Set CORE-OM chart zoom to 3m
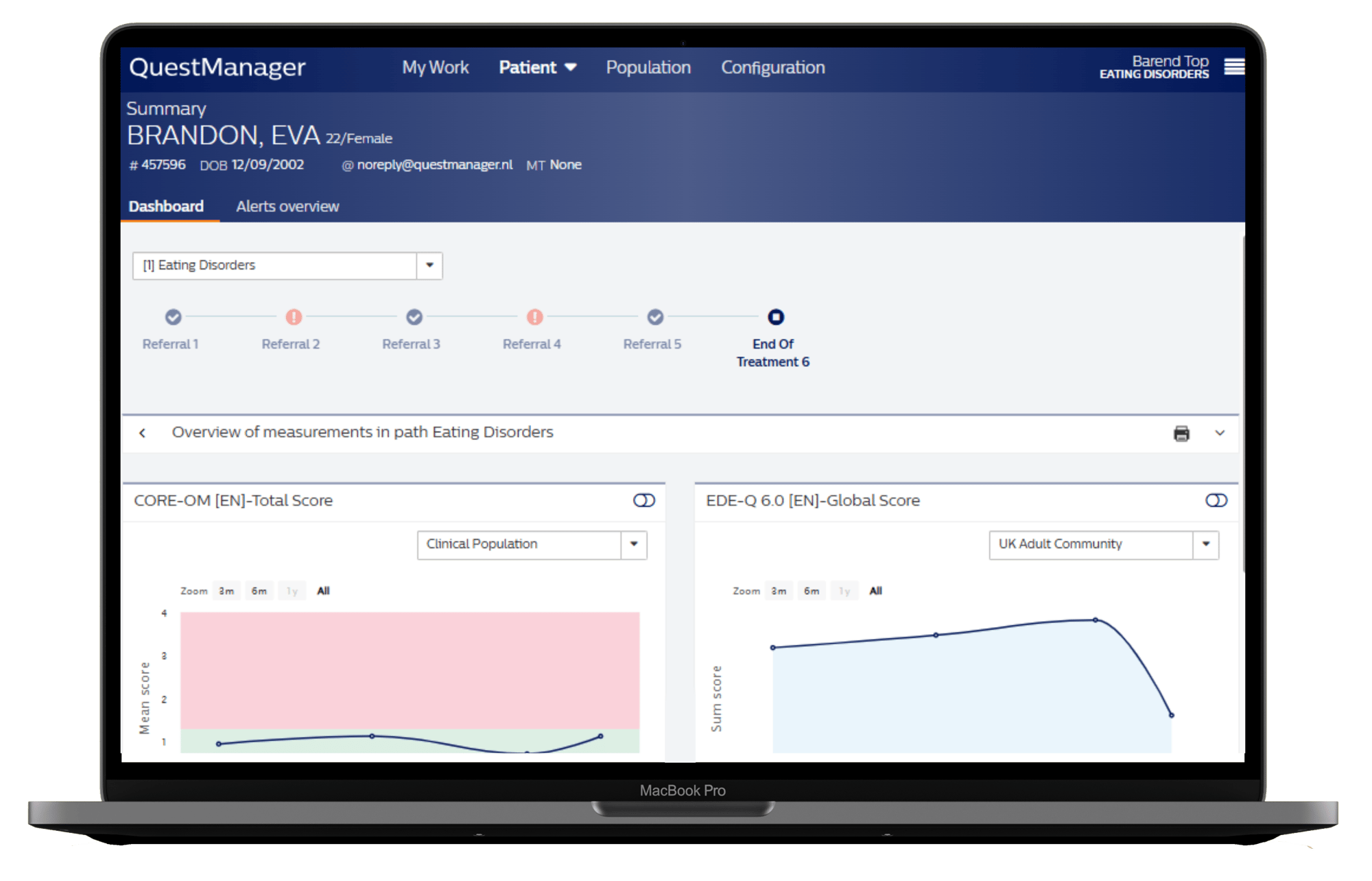Screen dimensions: 1372x881 [x=226, y=591]
